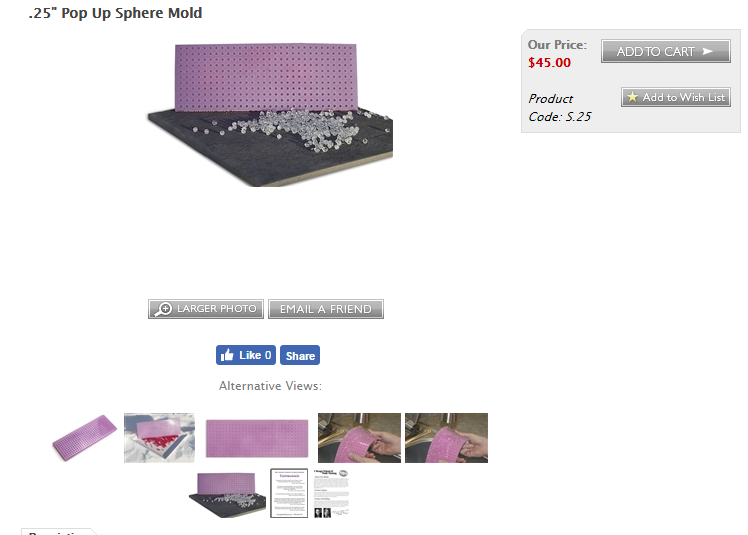Select the angled pink mold thumbnail
Viewport: 748px width, 535px height.
[x=84, y=438]
